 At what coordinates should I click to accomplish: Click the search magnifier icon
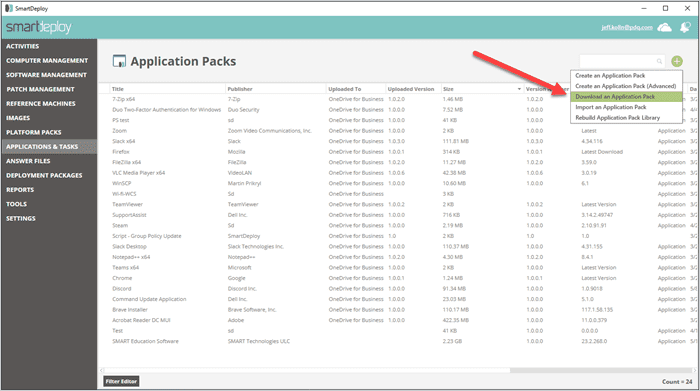pyautogui.click(x=659, y=61)
